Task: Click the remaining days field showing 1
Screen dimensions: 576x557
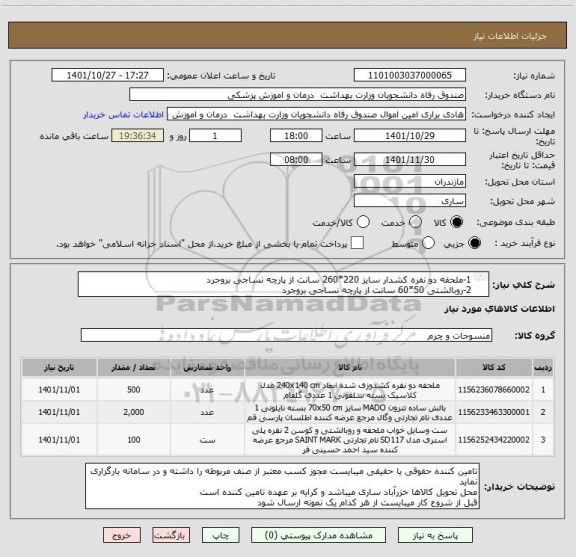Action: (x=215, y=136)
